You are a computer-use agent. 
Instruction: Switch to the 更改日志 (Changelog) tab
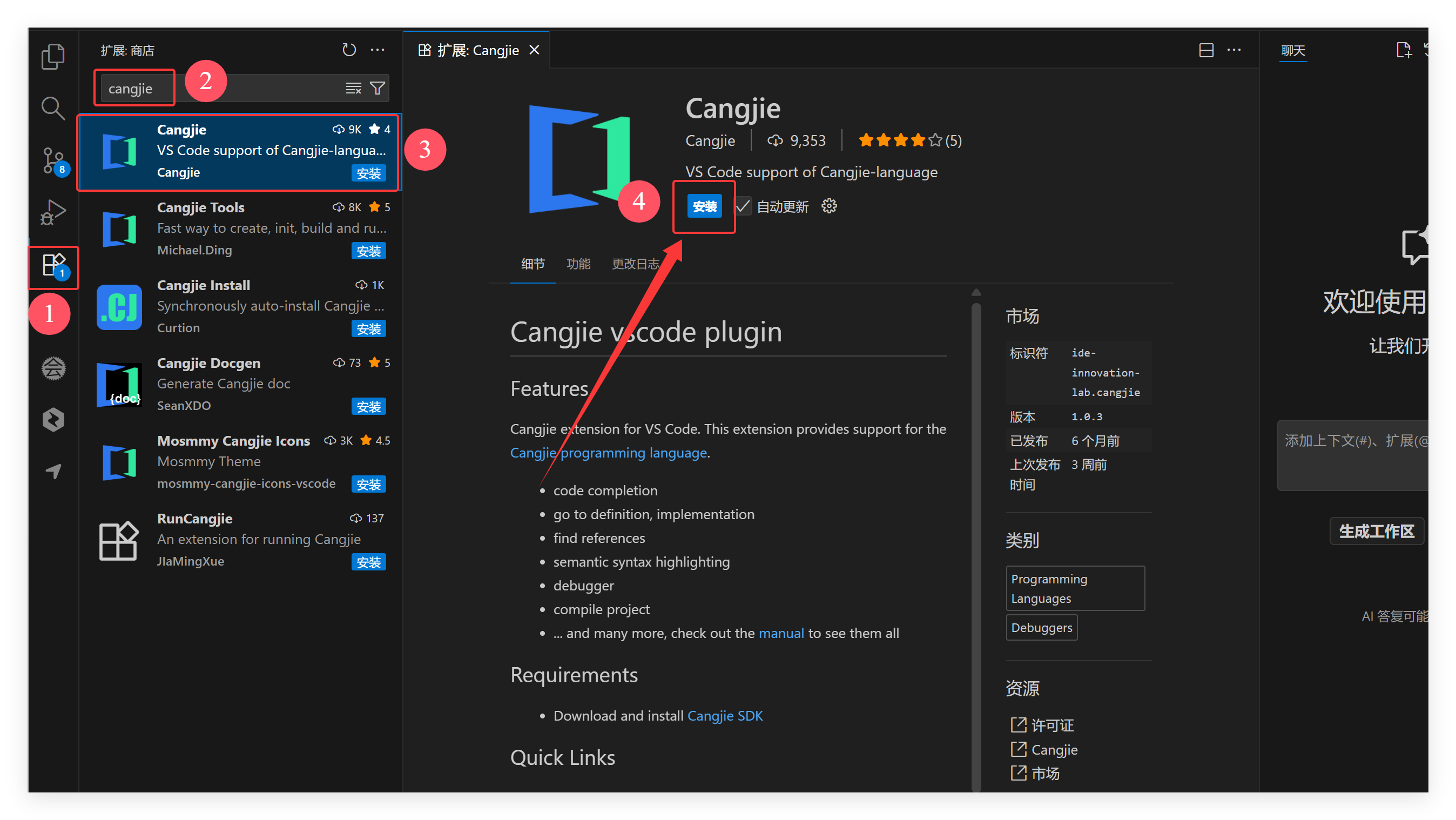(x=635, y=264)
